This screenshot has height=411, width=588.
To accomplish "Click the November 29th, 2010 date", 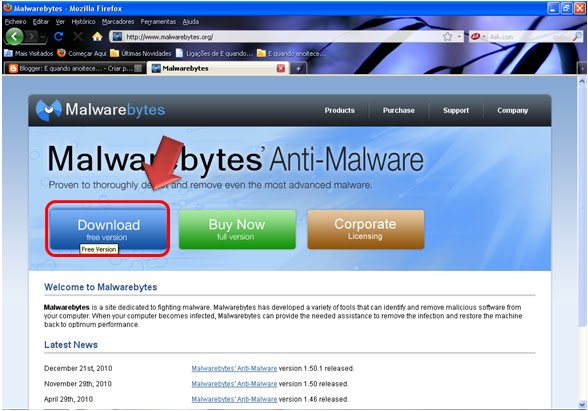I will coord(78,384).
